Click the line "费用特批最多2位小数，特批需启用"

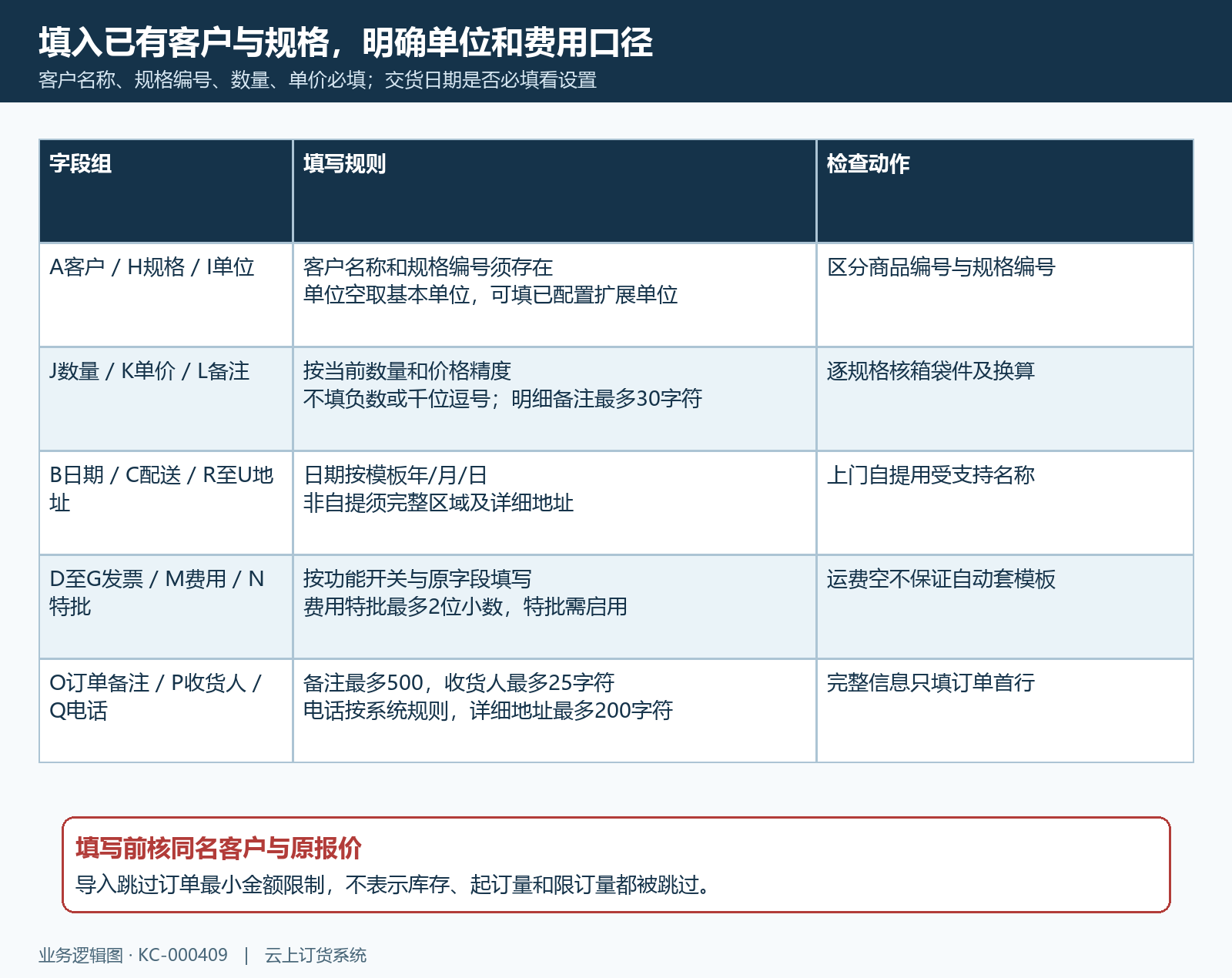465,607
